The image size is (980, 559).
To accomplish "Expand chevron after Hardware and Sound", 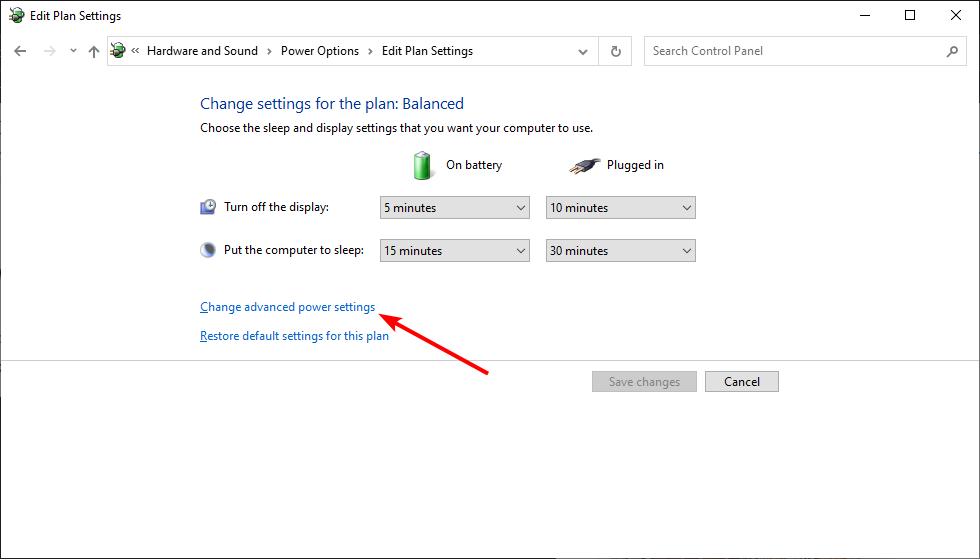I will click(x=269, y=51).
